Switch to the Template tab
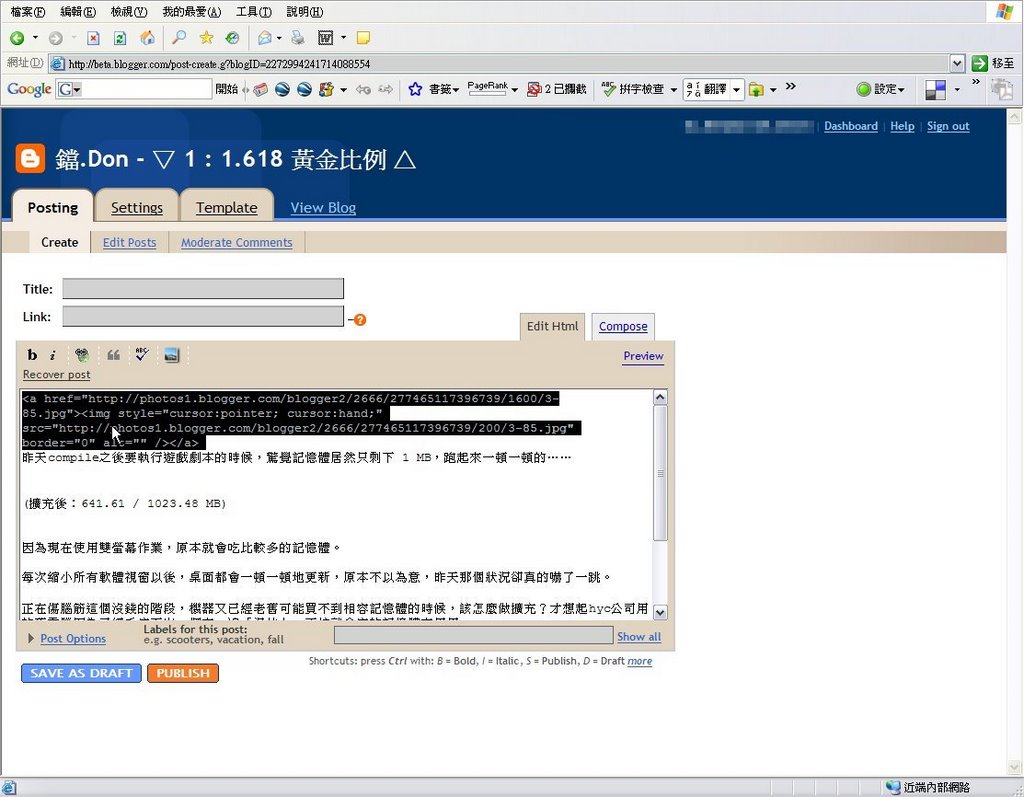1024x797 pixels. (x=227, y=207)
